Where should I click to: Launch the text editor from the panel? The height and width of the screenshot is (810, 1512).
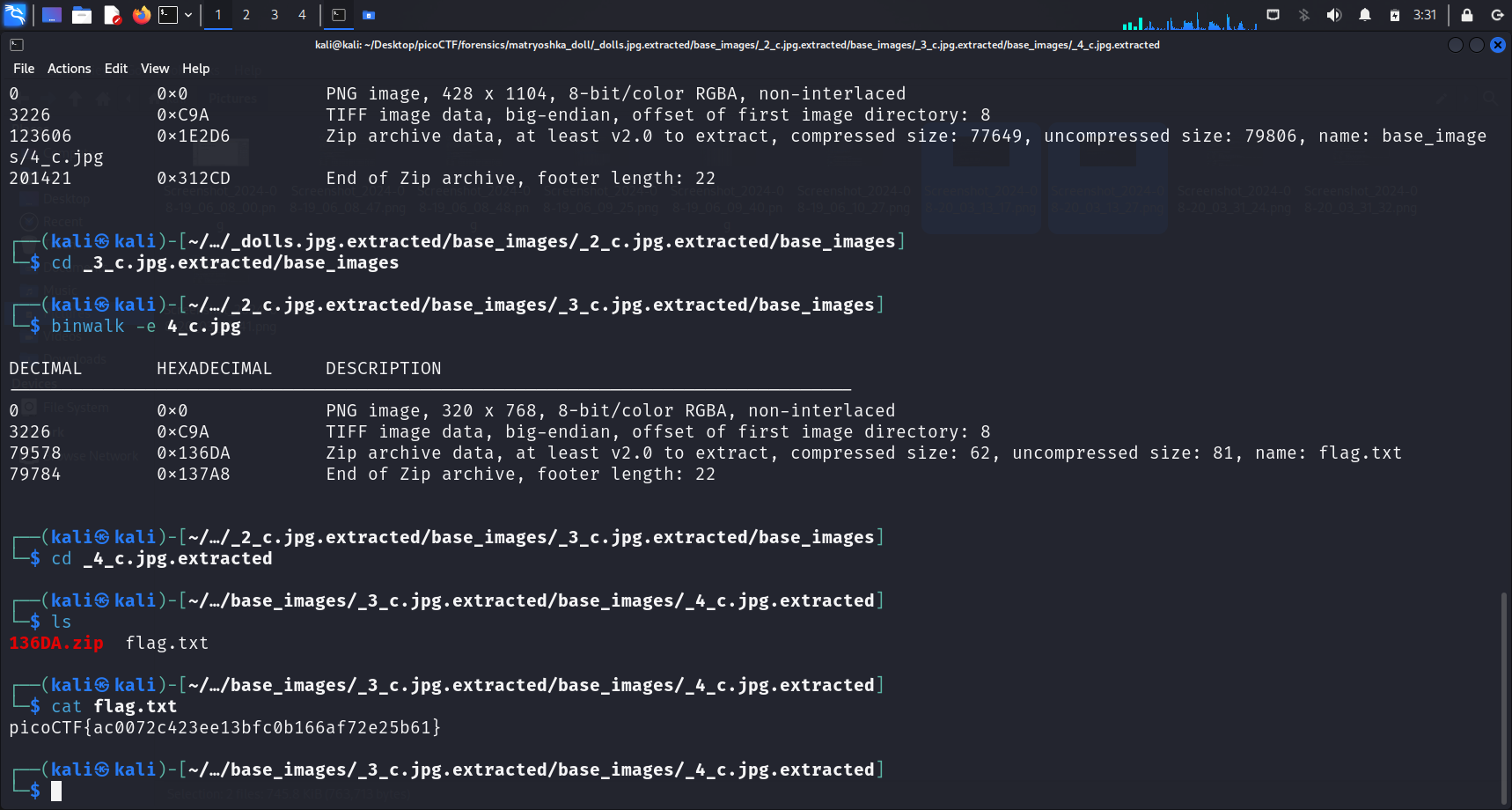(112, 15)
